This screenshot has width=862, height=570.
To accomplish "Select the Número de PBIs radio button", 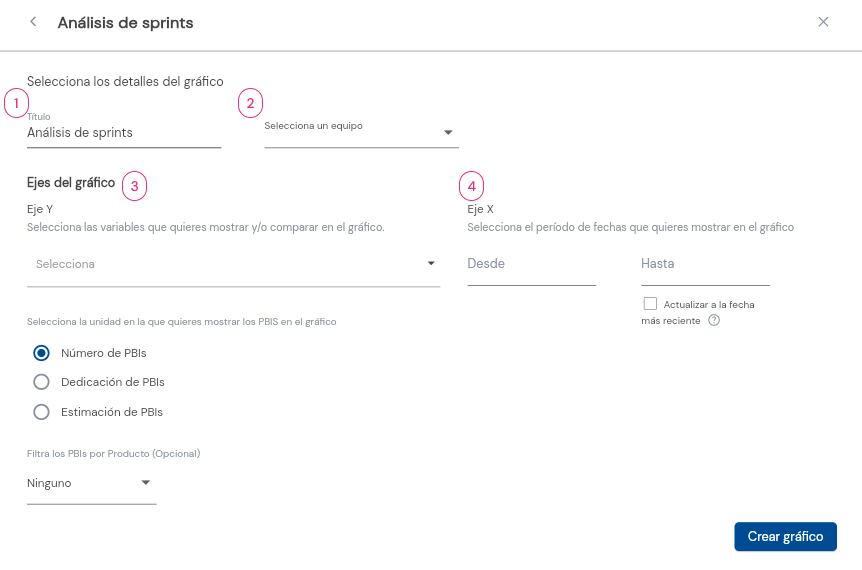I will [x=41, y=353].
